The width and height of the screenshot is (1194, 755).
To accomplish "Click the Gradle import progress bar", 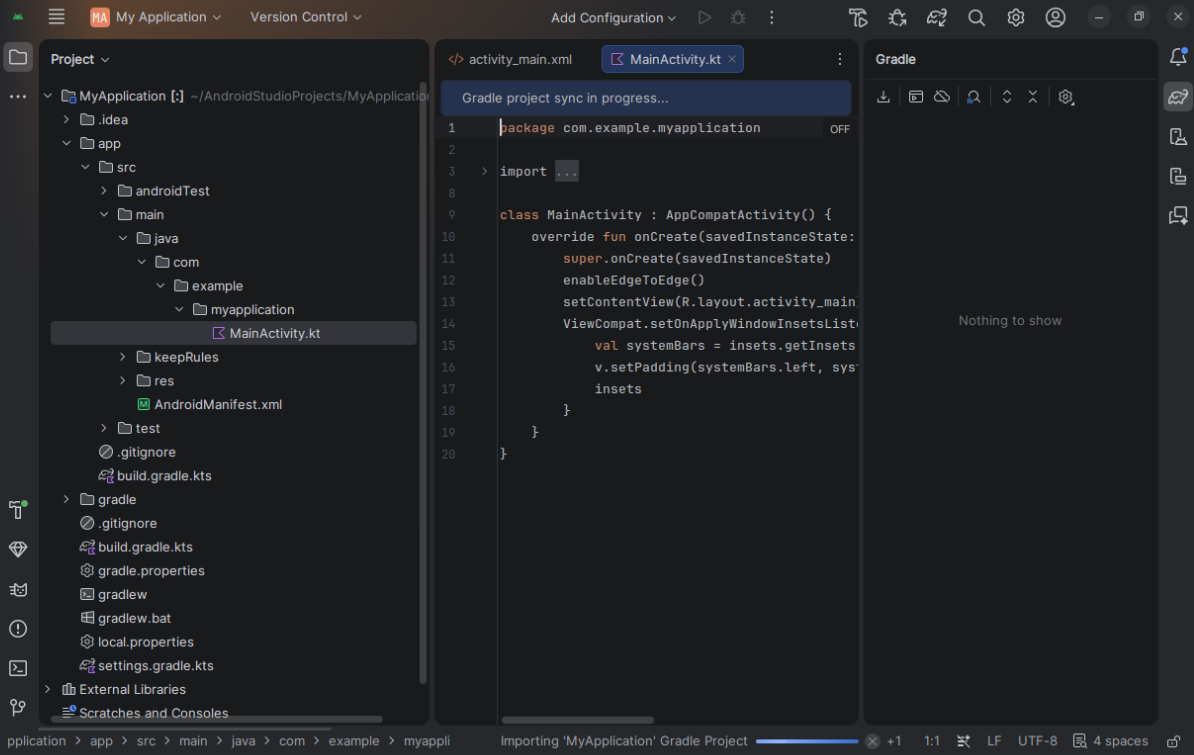I will 807,741.
